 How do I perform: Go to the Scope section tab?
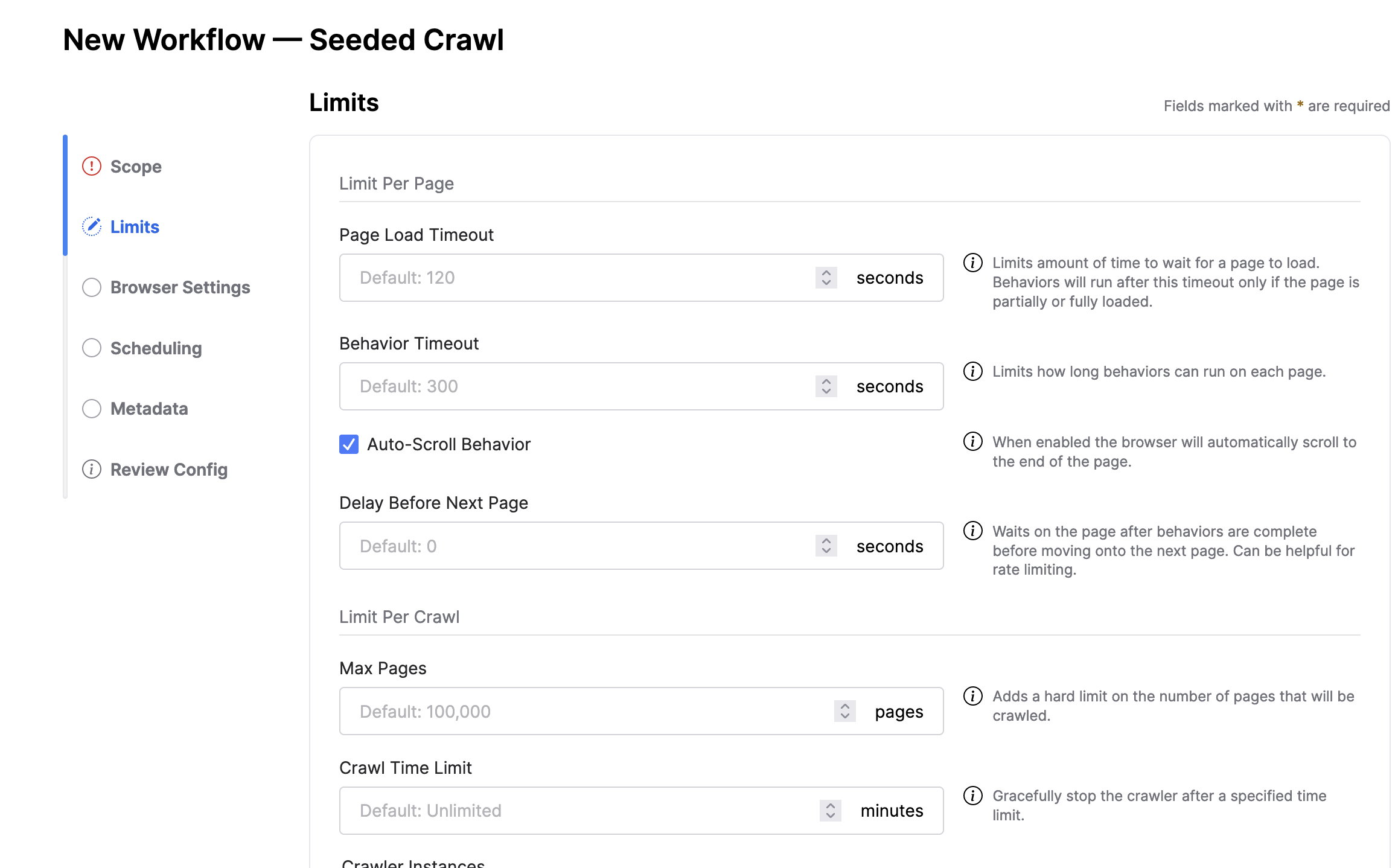136,167
